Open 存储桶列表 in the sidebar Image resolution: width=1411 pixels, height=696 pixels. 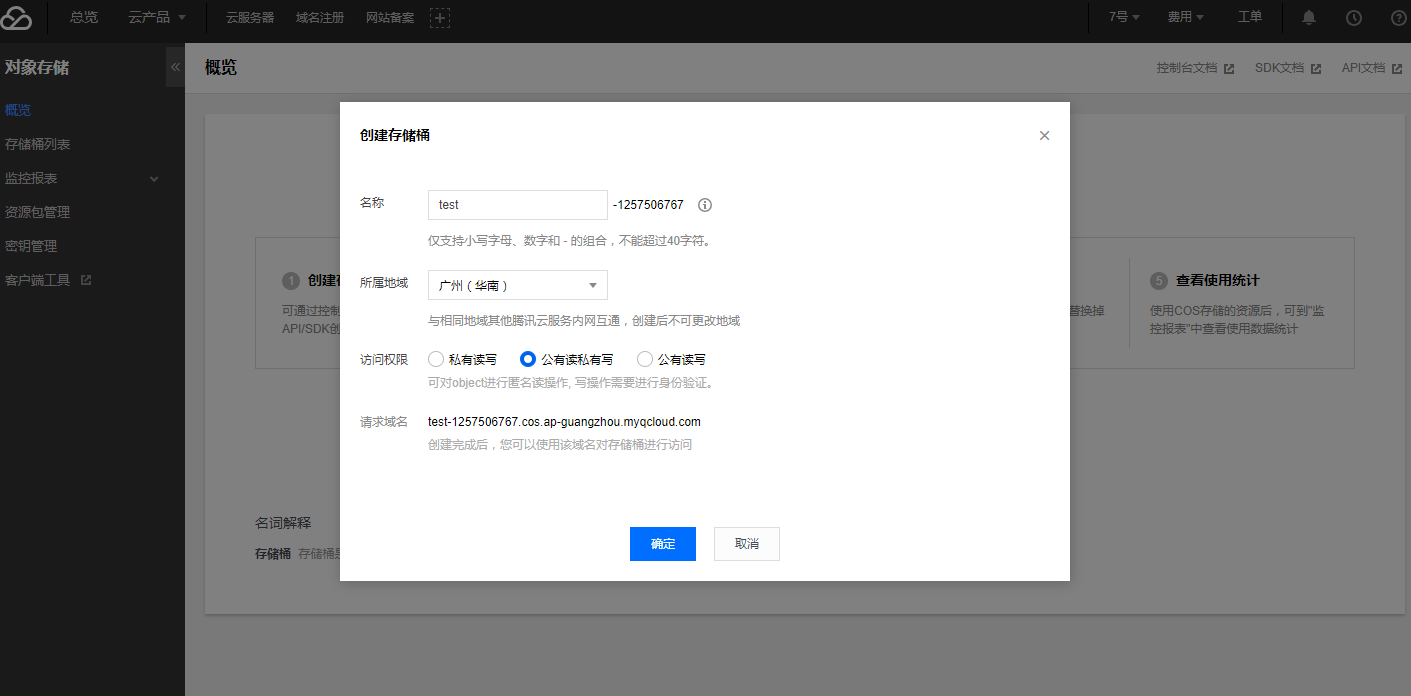coord(38,144)
